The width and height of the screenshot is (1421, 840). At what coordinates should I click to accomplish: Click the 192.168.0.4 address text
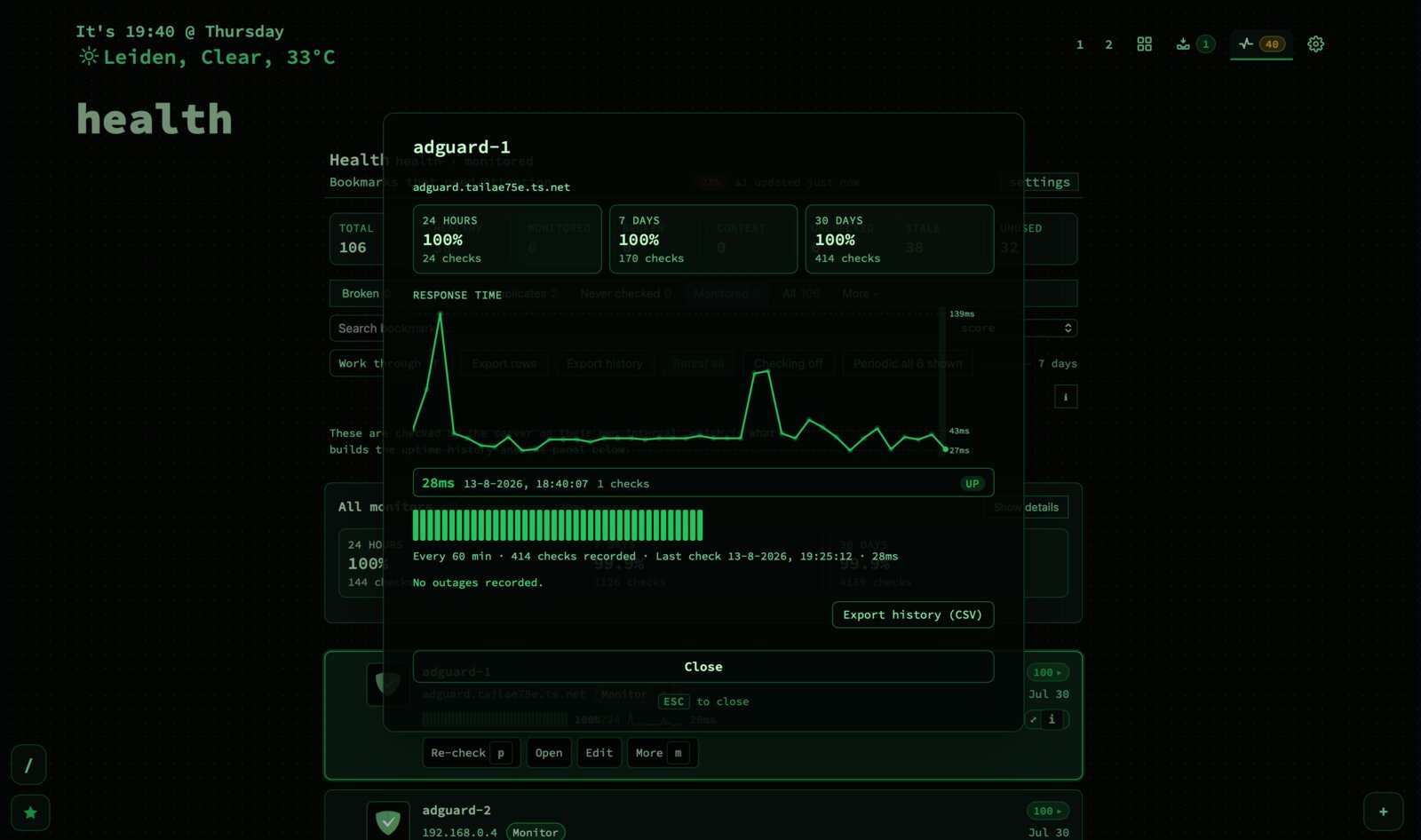pyautogui.click(x=459, y=832)
